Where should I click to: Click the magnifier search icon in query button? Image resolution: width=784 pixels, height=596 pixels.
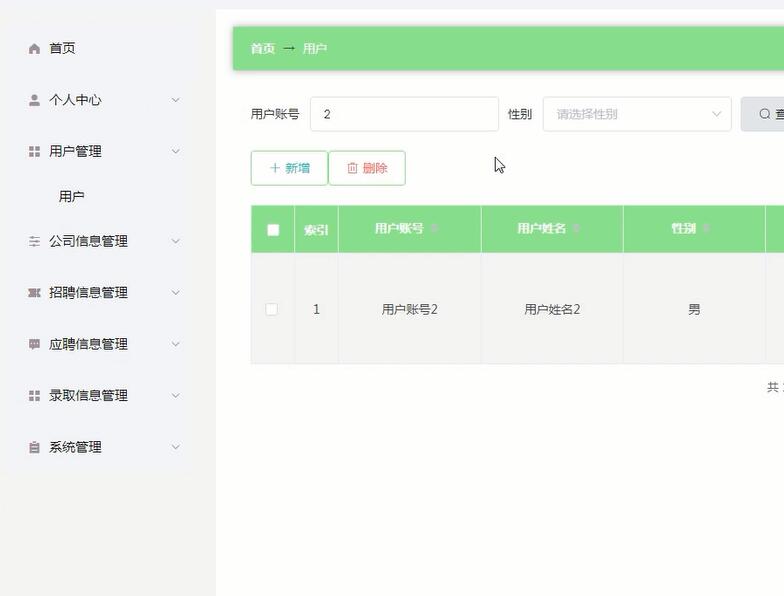pyautogui.click(x=764, y=114)
